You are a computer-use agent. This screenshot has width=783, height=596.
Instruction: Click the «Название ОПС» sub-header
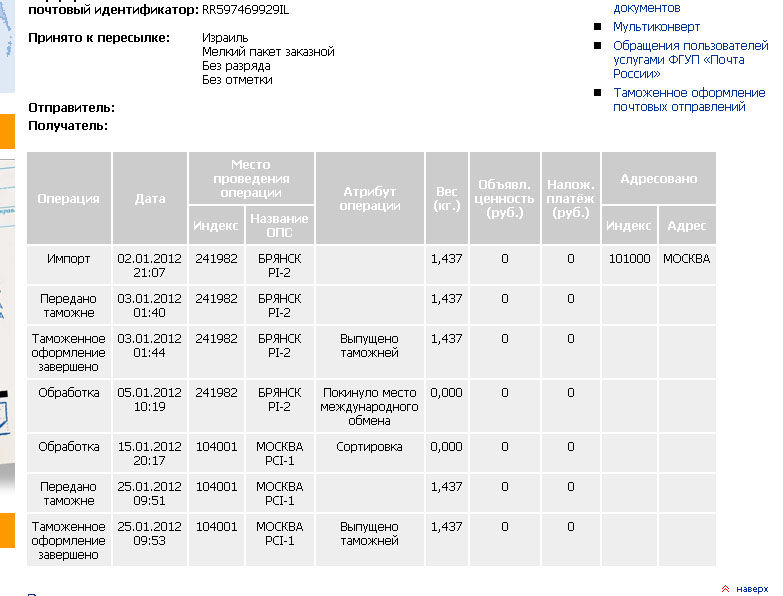coord(279,226)
